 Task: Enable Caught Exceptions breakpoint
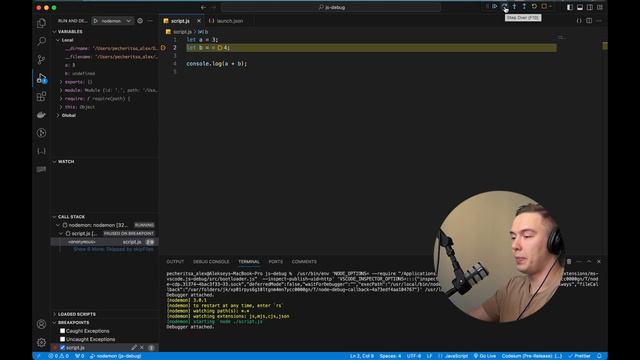point(62,331)
